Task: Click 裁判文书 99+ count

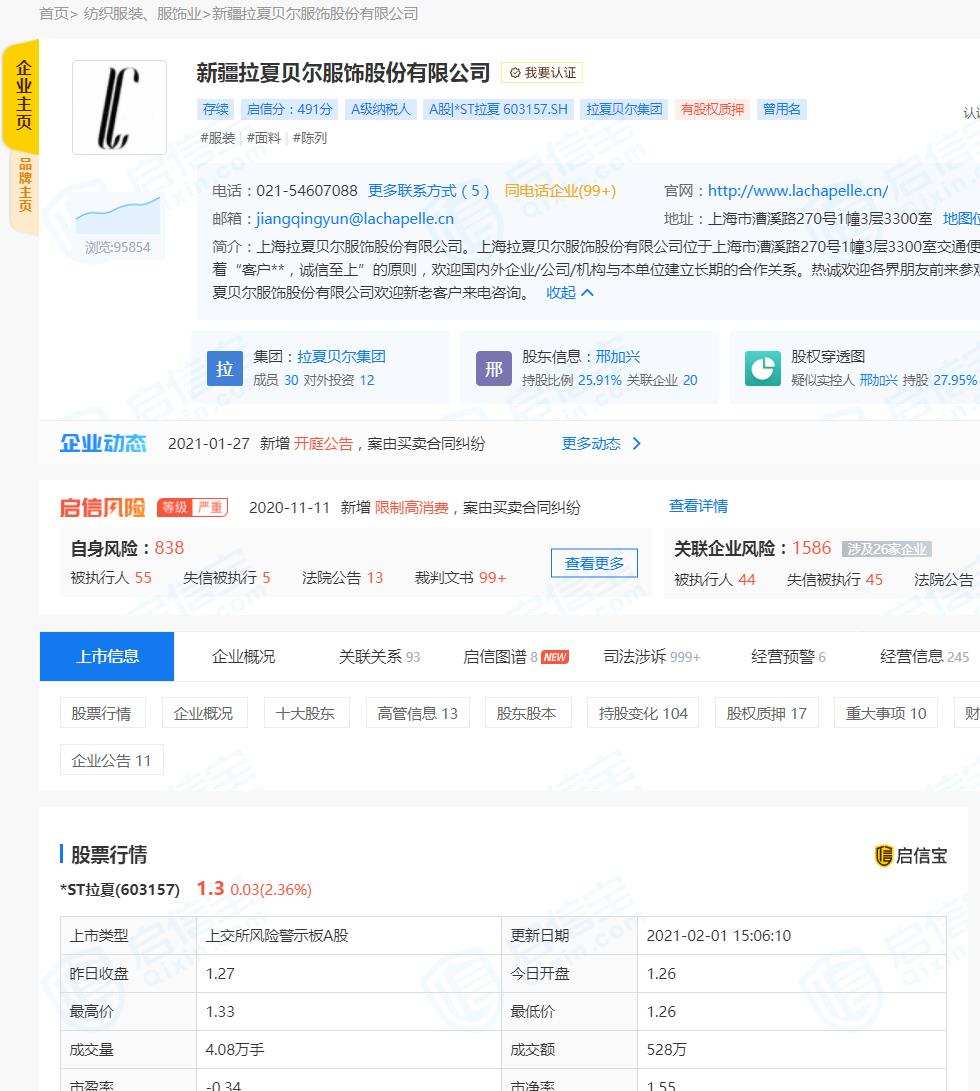Action: click(460, 578)
